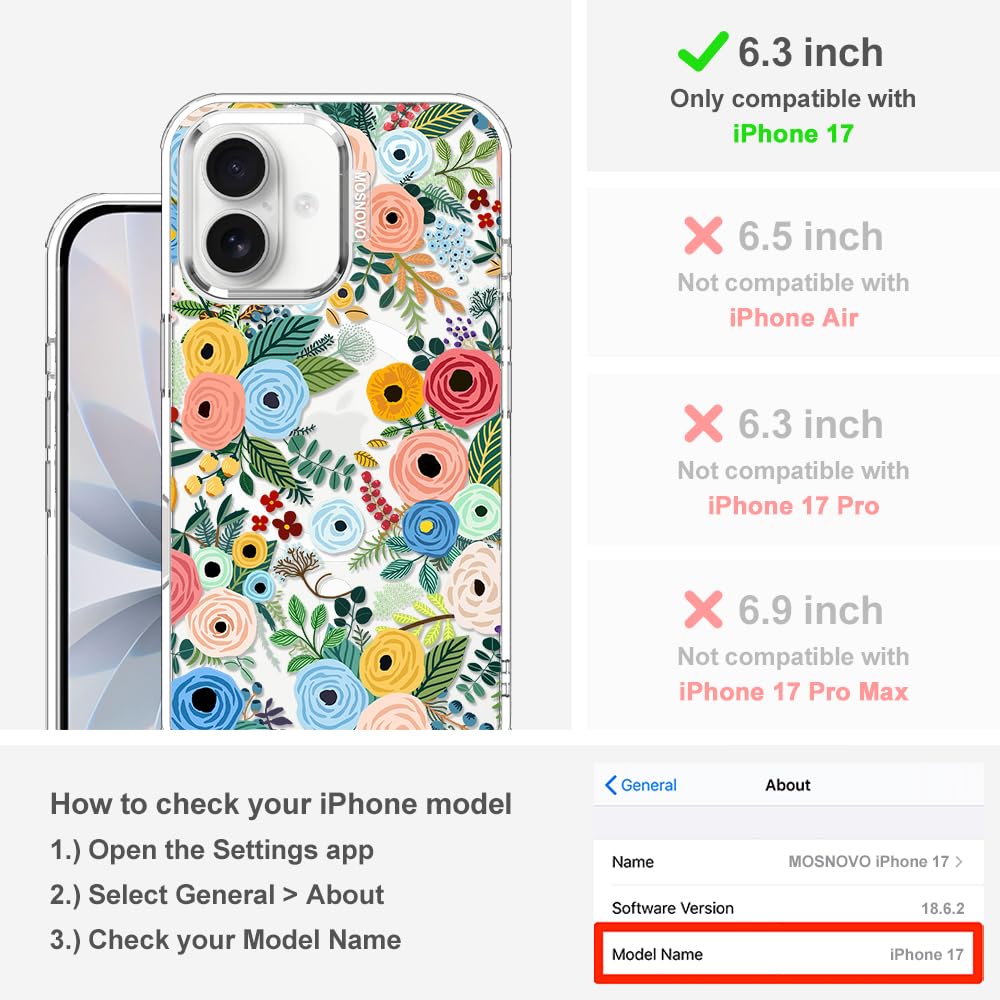Click the green iPhone 17 compatibility text
Screen dimensions: 1000x1000
pyautogui.click(x=793, y=134)
